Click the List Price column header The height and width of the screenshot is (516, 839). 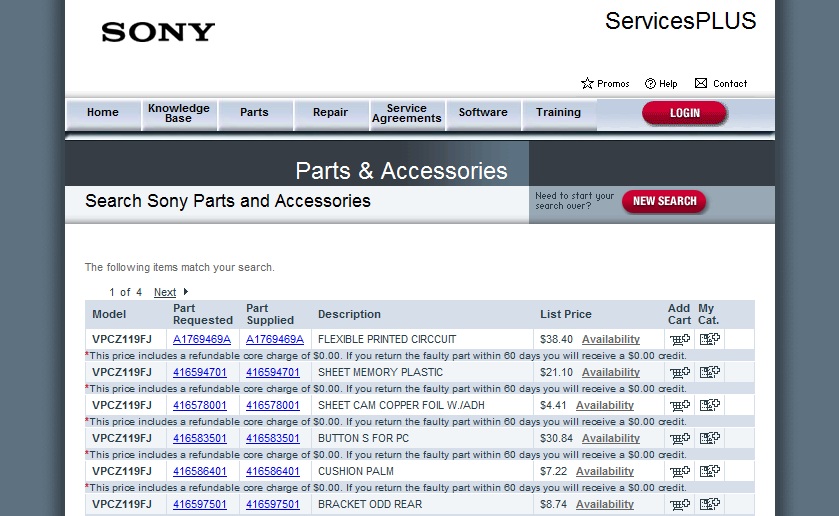566,314
